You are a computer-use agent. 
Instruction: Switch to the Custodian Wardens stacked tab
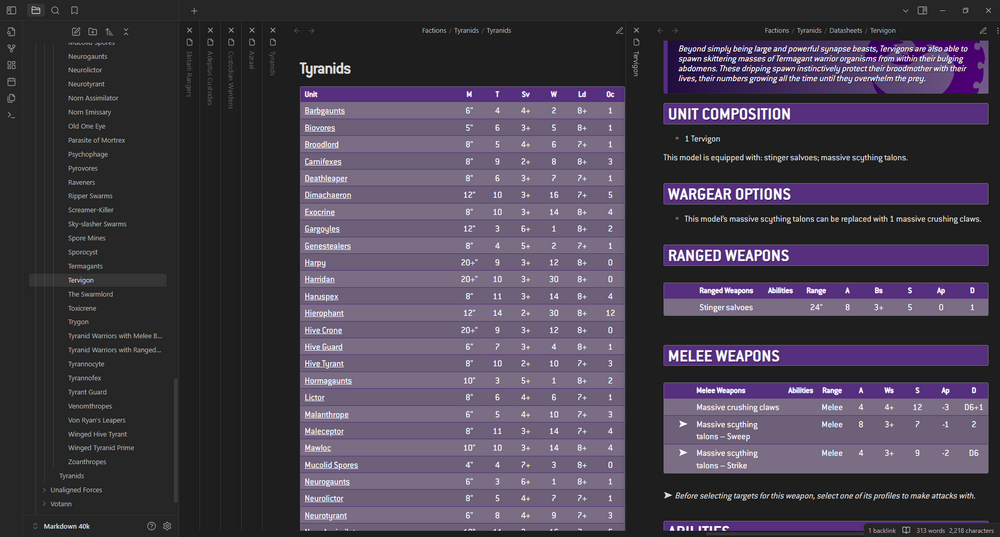coord(232,80)
